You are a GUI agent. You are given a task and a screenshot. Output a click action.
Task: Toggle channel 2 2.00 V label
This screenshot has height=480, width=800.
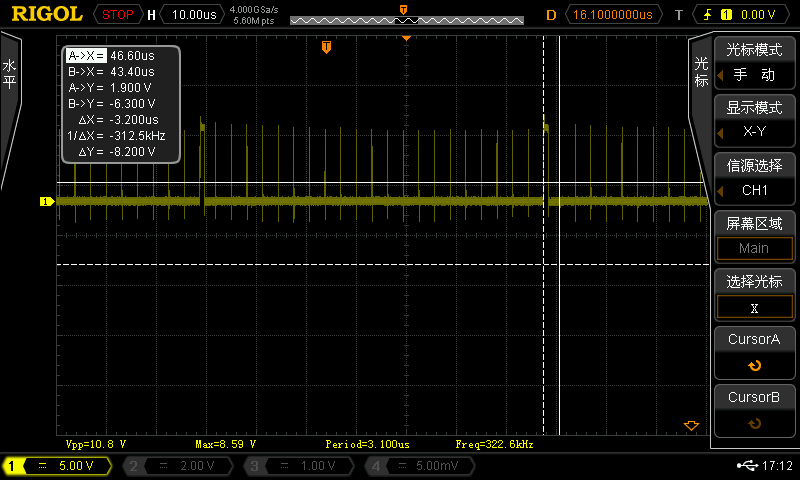[x=178, y=465]
